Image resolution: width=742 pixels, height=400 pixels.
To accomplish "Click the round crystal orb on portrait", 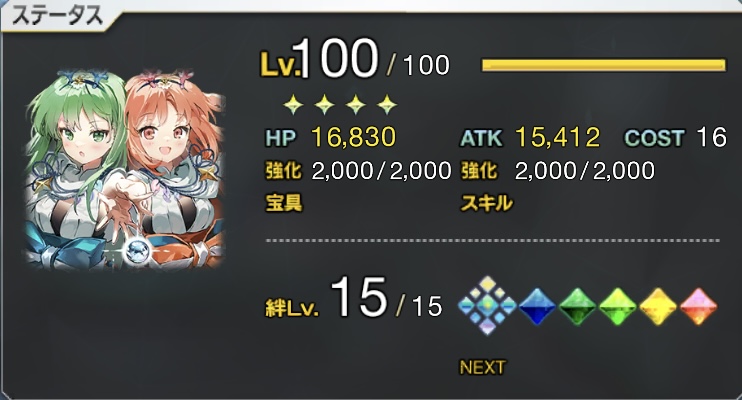I will [x=137, y=251].
